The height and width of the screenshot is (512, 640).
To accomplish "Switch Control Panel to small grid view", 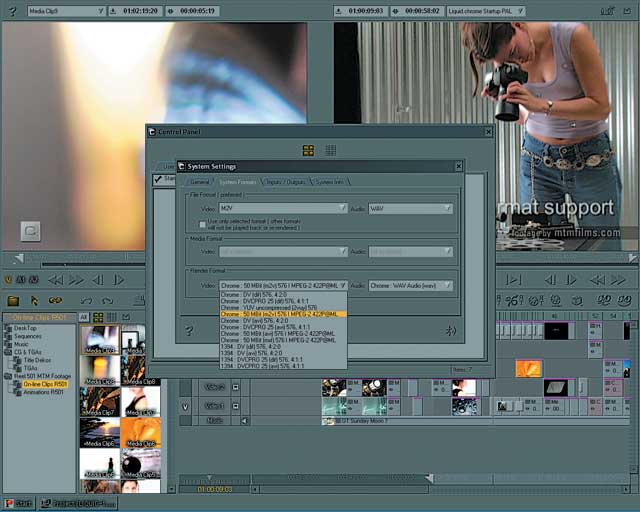I will tap(331, 151).
